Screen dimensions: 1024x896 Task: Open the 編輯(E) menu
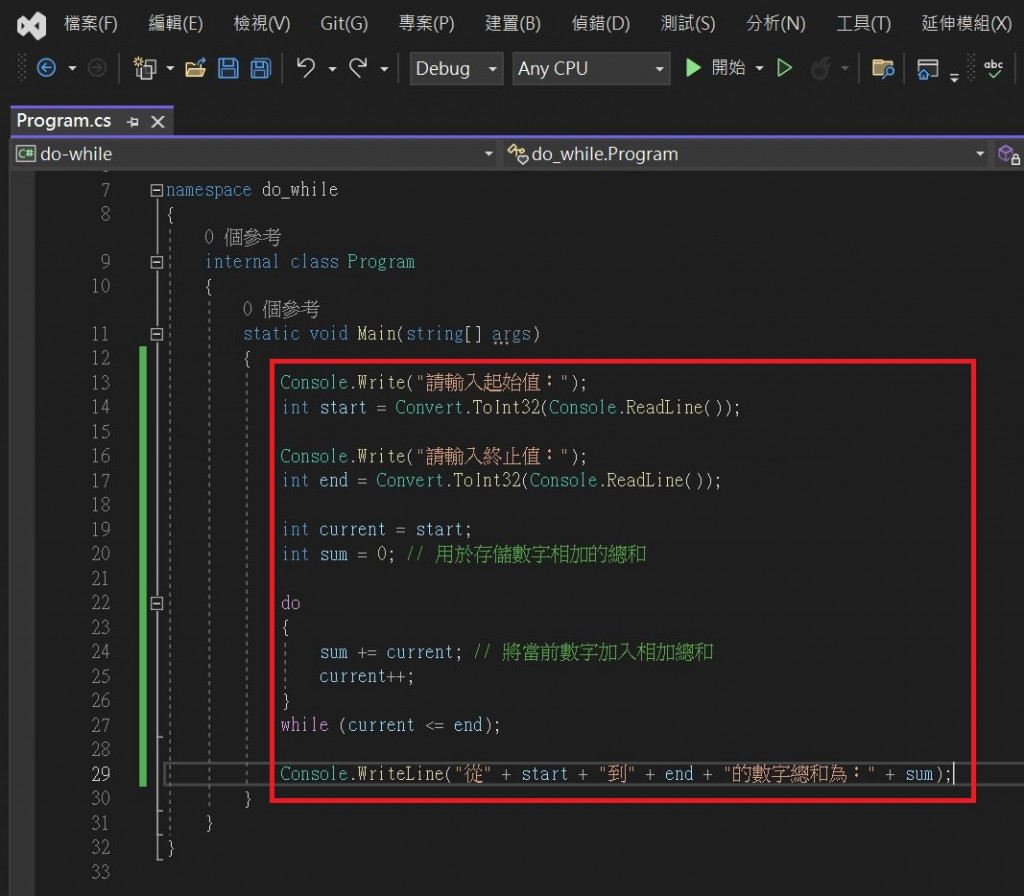point(176,24)
